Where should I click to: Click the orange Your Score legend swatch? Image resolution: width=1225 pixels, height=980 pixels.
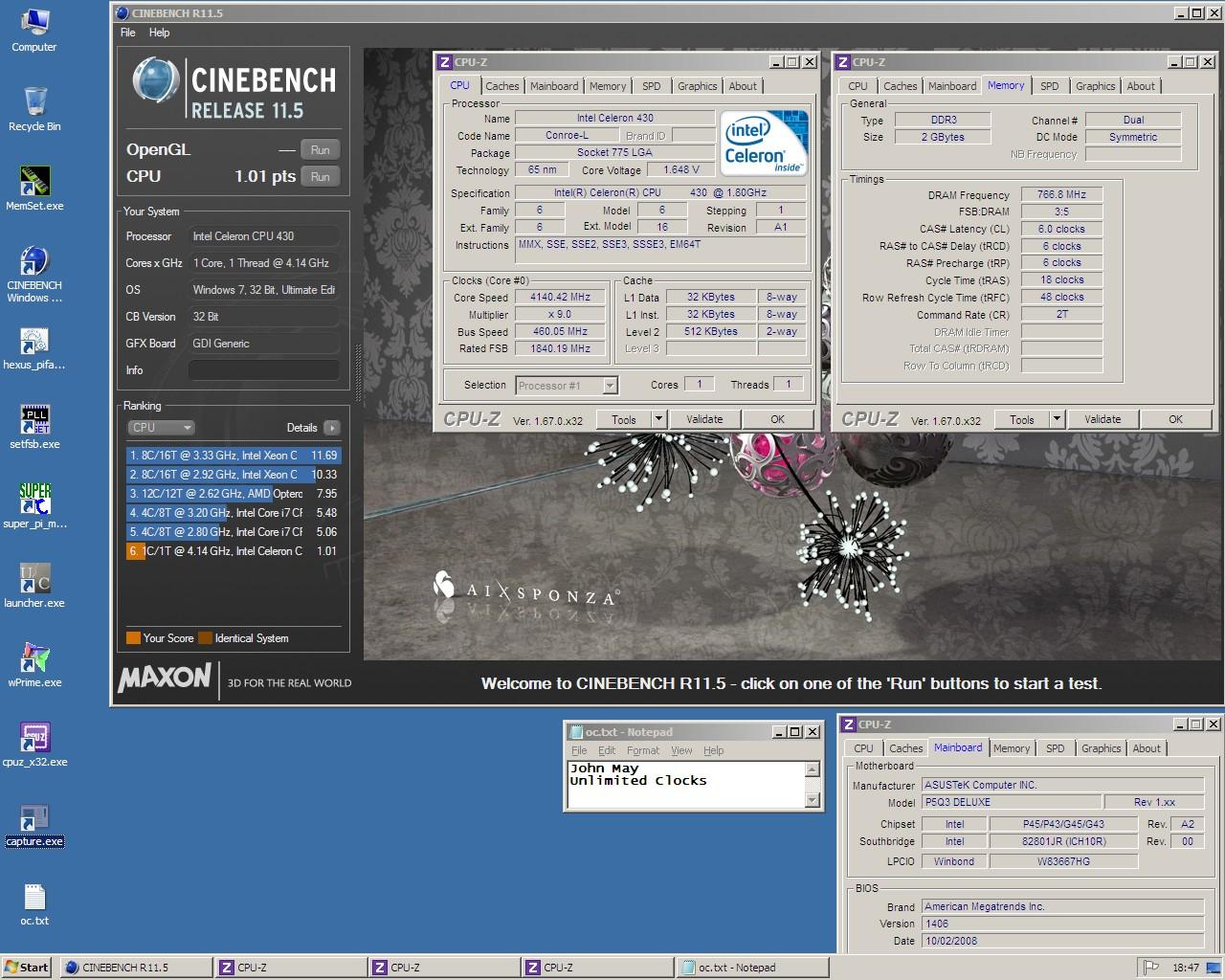[x=133, y=638]
